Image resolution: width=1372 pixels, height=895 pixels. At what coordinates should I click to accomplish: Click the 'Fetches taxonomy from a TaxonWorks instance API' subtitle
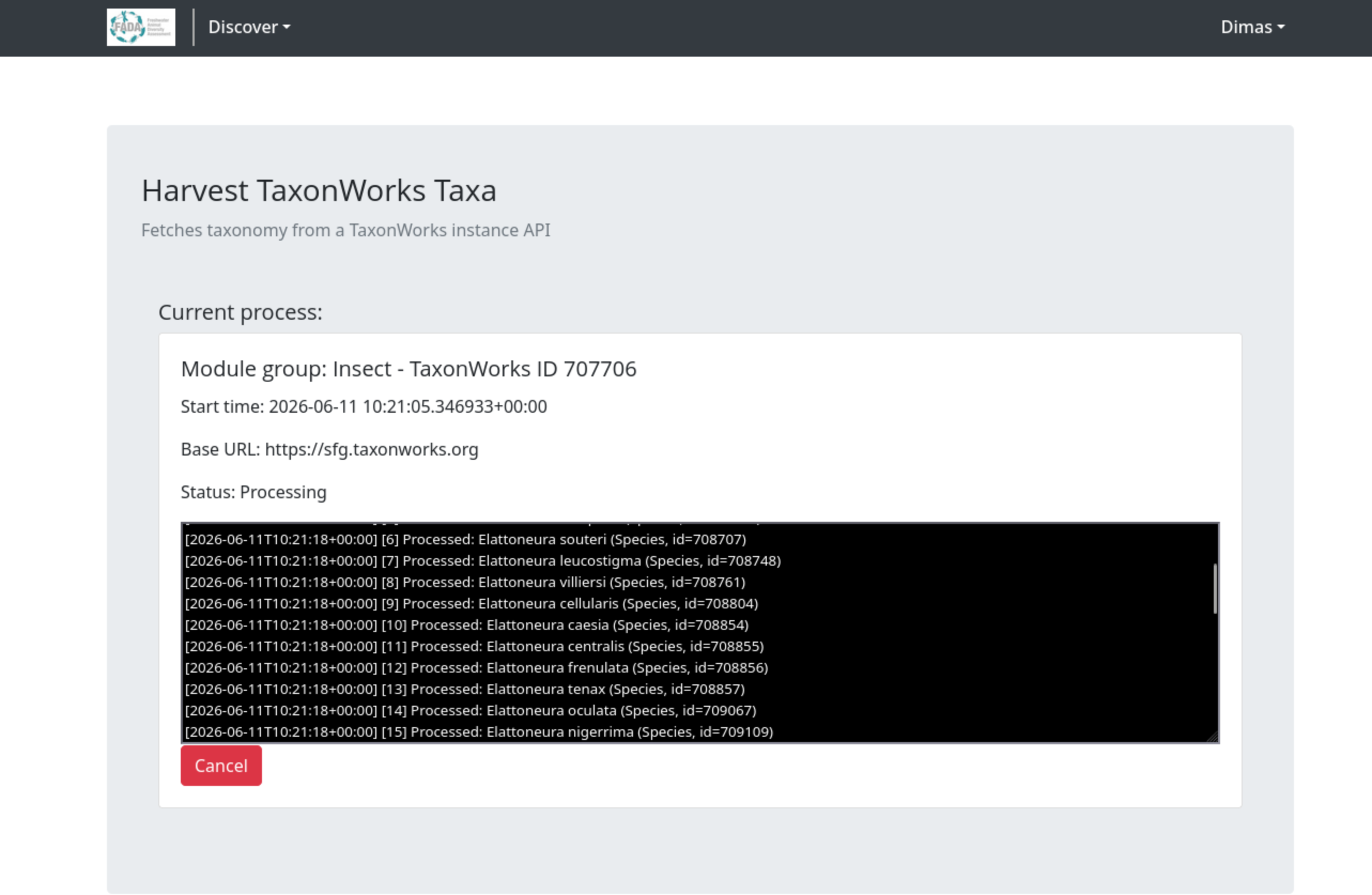pyautogui.click(x=346, y=230)
